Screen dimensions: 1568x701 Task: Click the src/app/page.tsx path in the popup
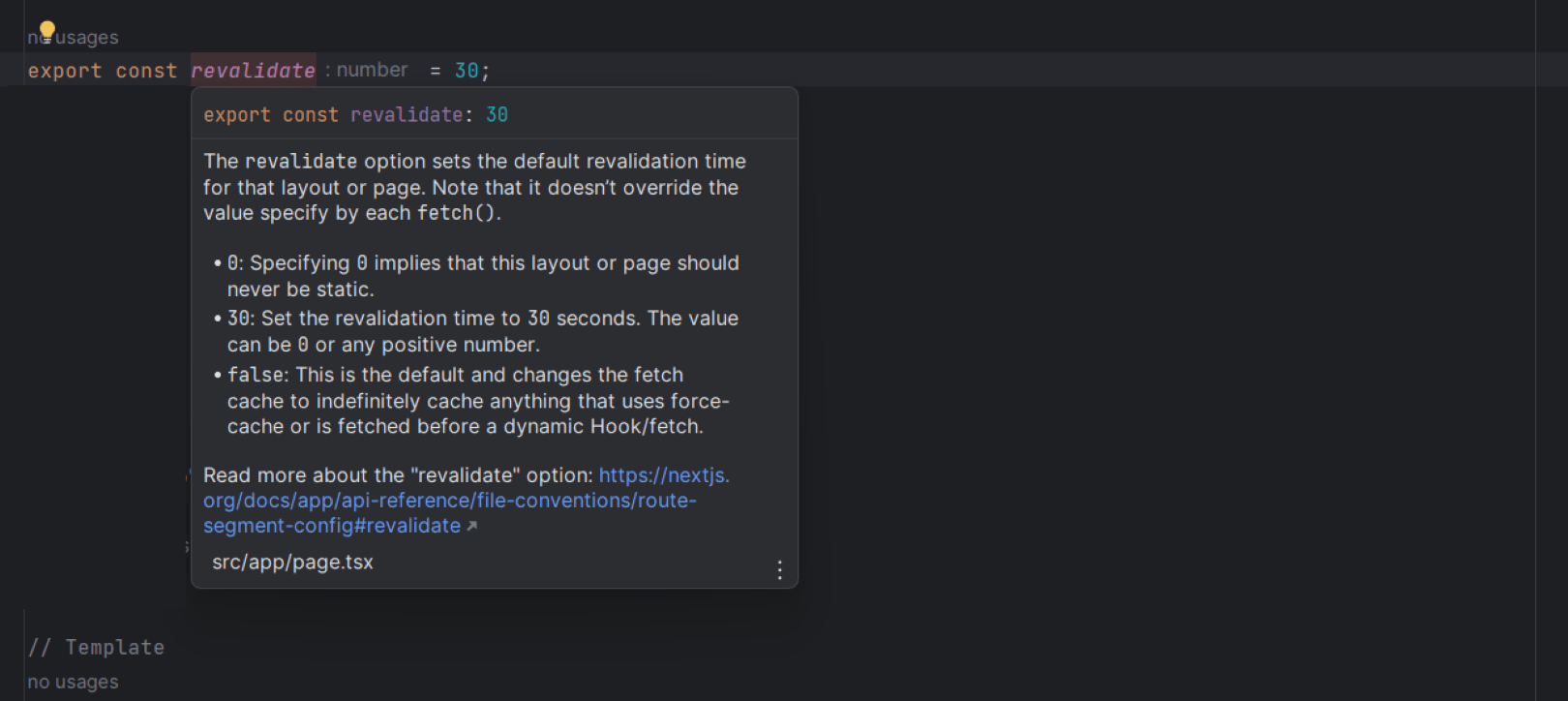[x=292, y=563]
